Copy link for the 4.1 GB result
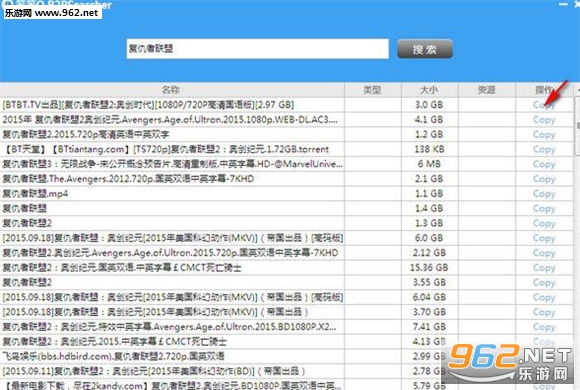580x390 pixels. tap(544, 120)
